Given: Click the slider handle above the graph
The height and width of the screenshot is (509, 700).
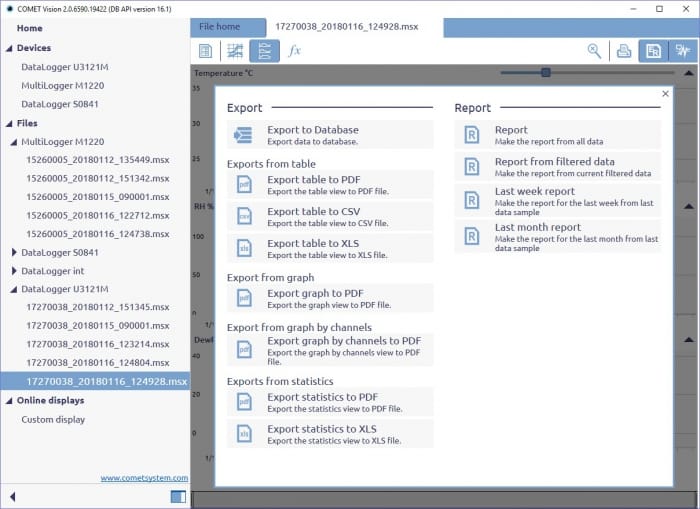Looking at the screenshot, I should click(x=545, y=72).
